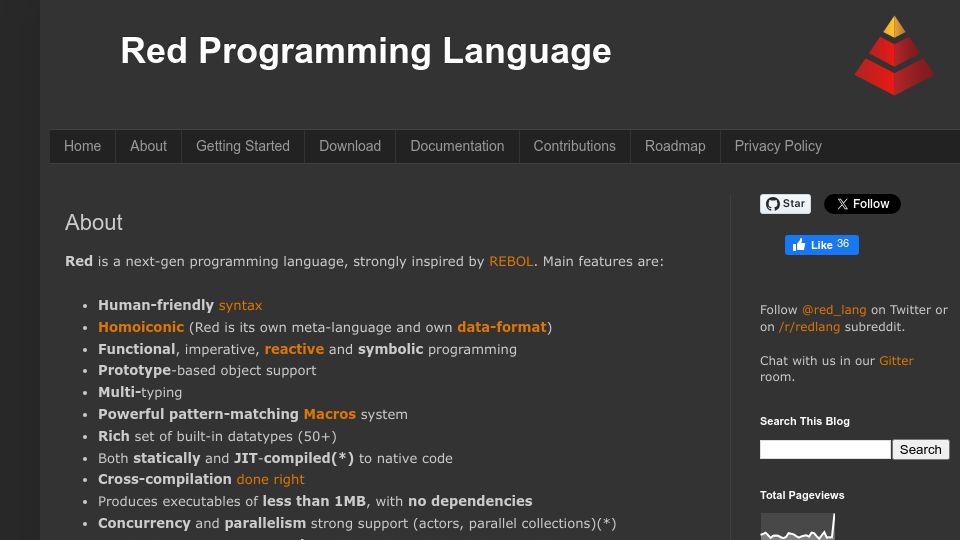Open the Macros link

pos(329,414)
